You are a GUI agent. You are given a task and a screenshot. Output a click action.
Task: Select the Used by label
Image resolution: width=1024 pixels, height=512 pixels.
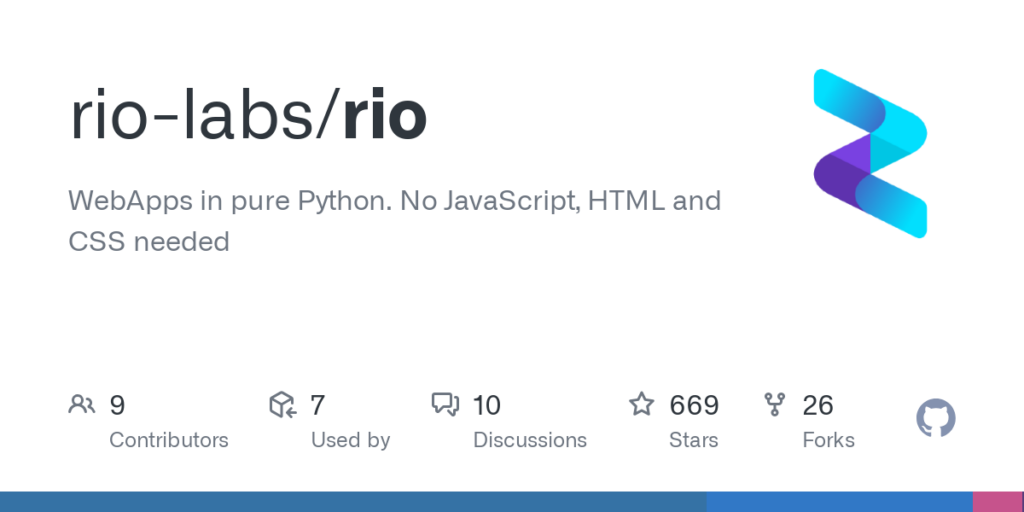point(350,440)
